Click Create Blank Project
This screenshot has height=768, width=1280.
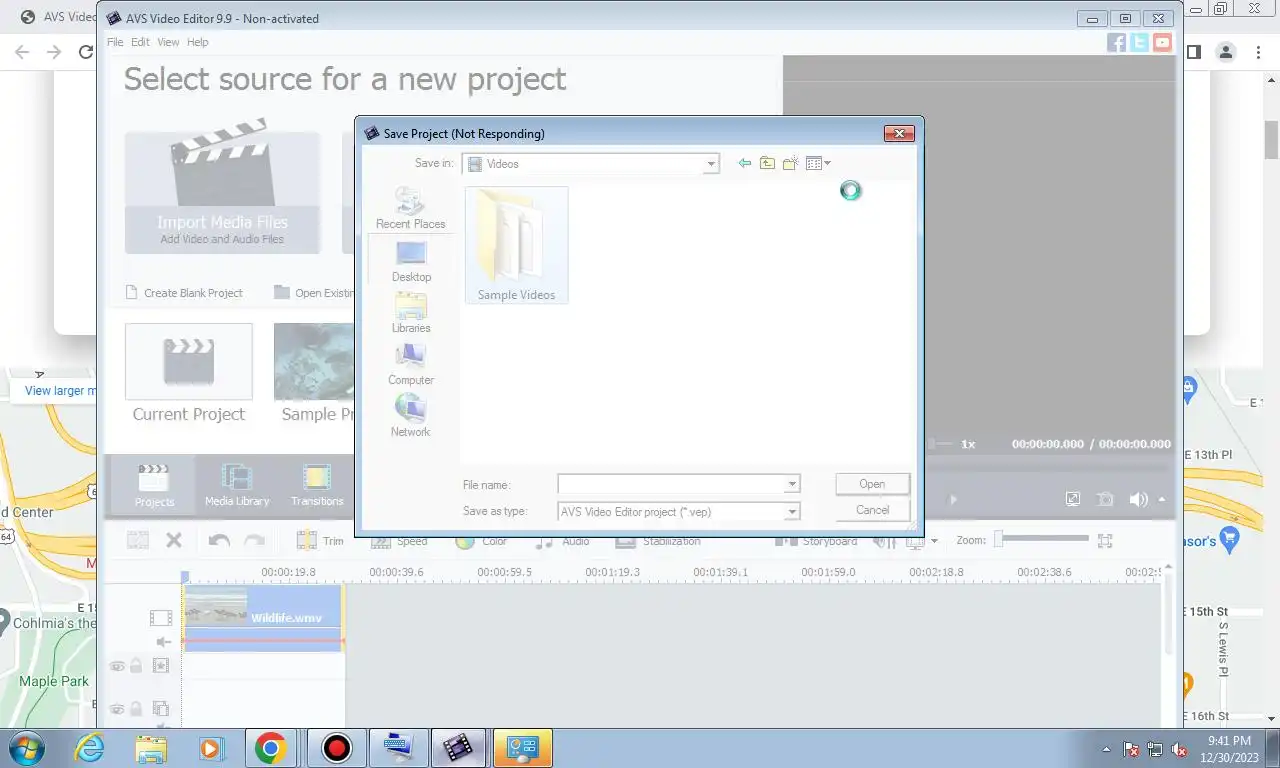(x=184, y=293)
